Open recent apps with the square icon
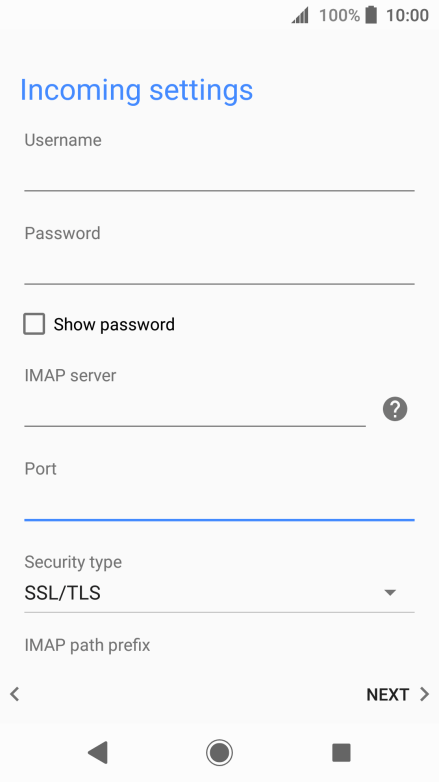 (341, 752)
